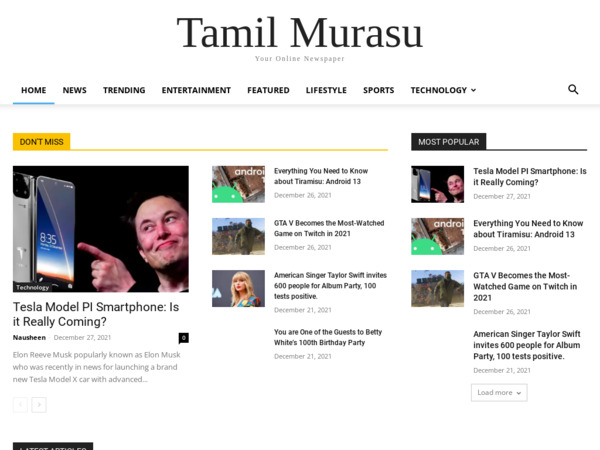Click the Tamil Murasu site logo
Screen dimensions: 600x450
tap(300, 33)
